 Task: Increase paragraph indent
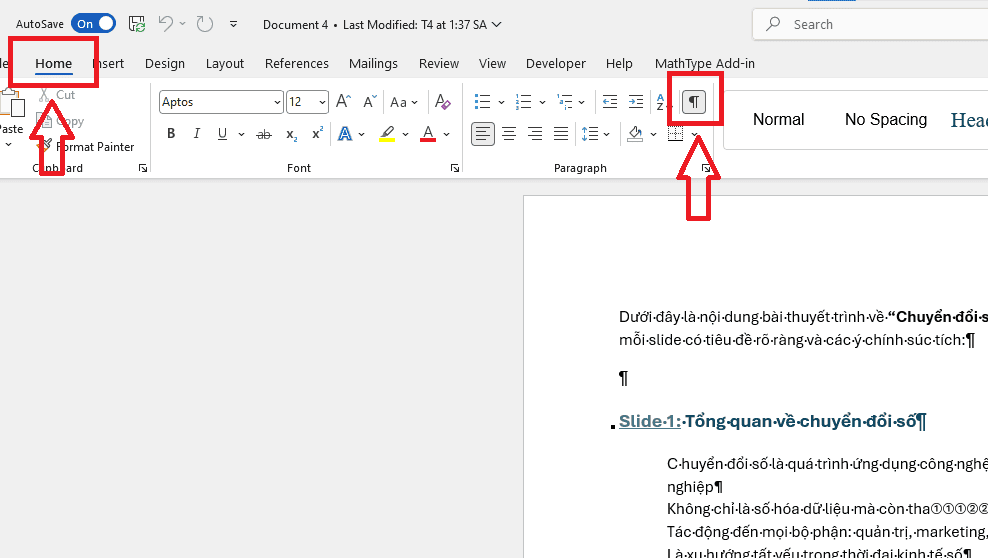coord(636,101)
